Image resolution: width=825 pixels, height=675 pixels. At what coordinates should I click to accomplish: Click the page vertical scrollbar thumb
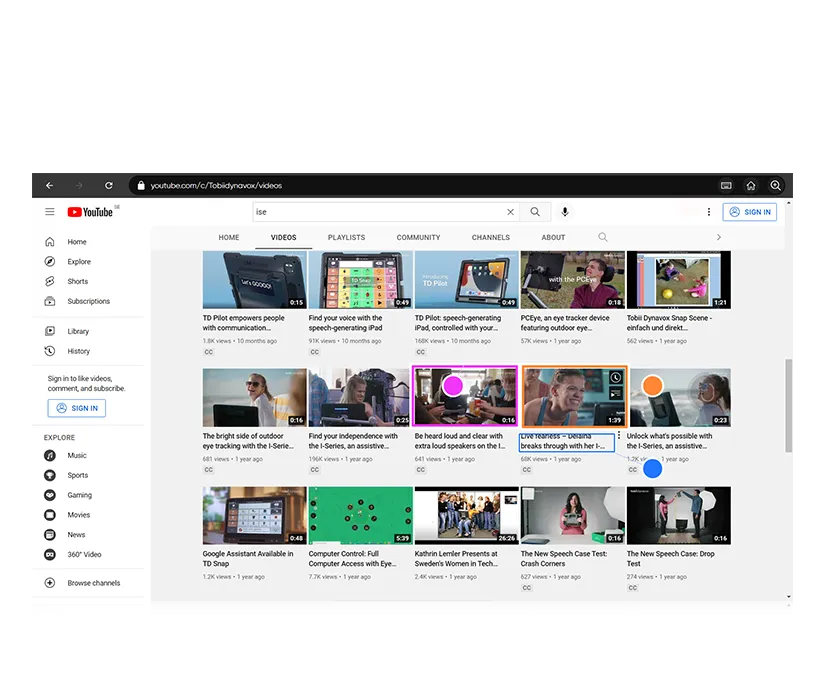[788, 405]
